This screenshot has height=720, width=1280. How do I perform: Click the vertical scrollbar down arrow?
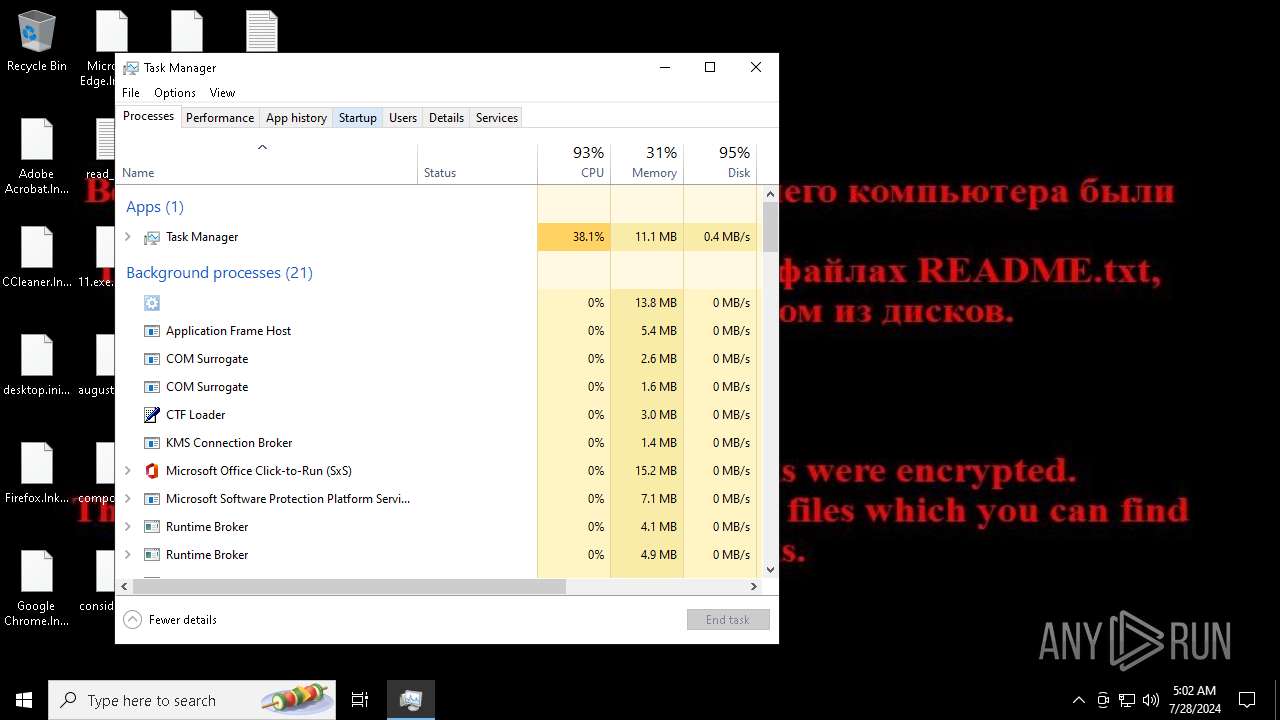click(770, 570)
